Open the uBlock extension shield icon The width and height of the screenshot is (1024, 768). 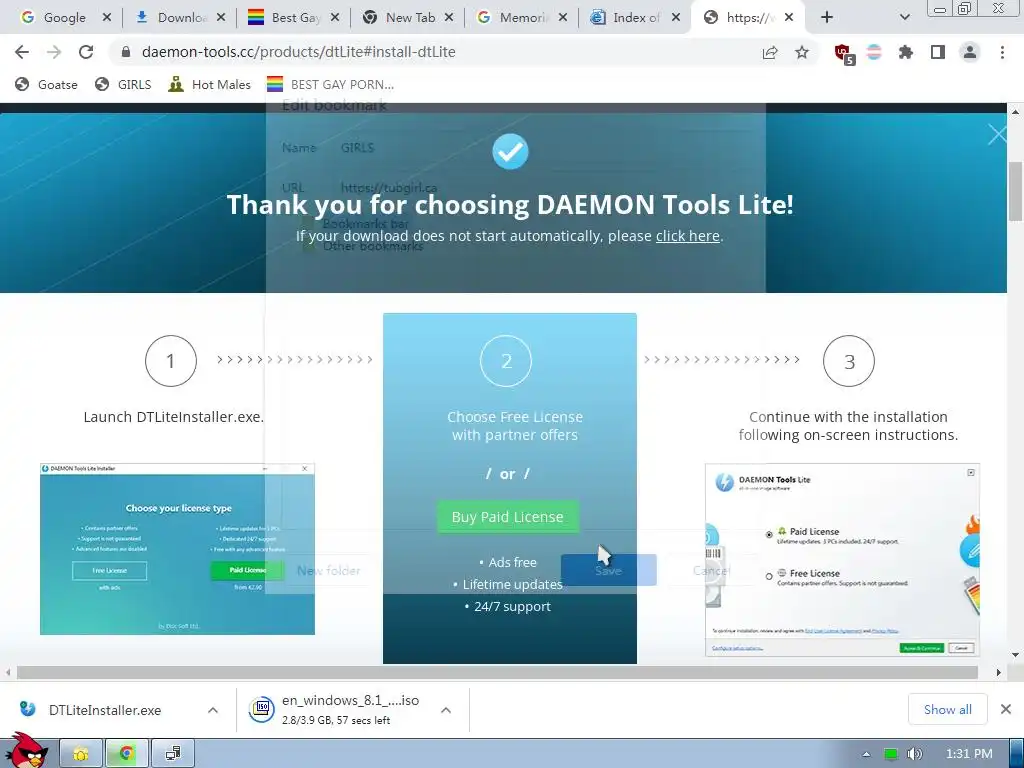tap(843, 53)
